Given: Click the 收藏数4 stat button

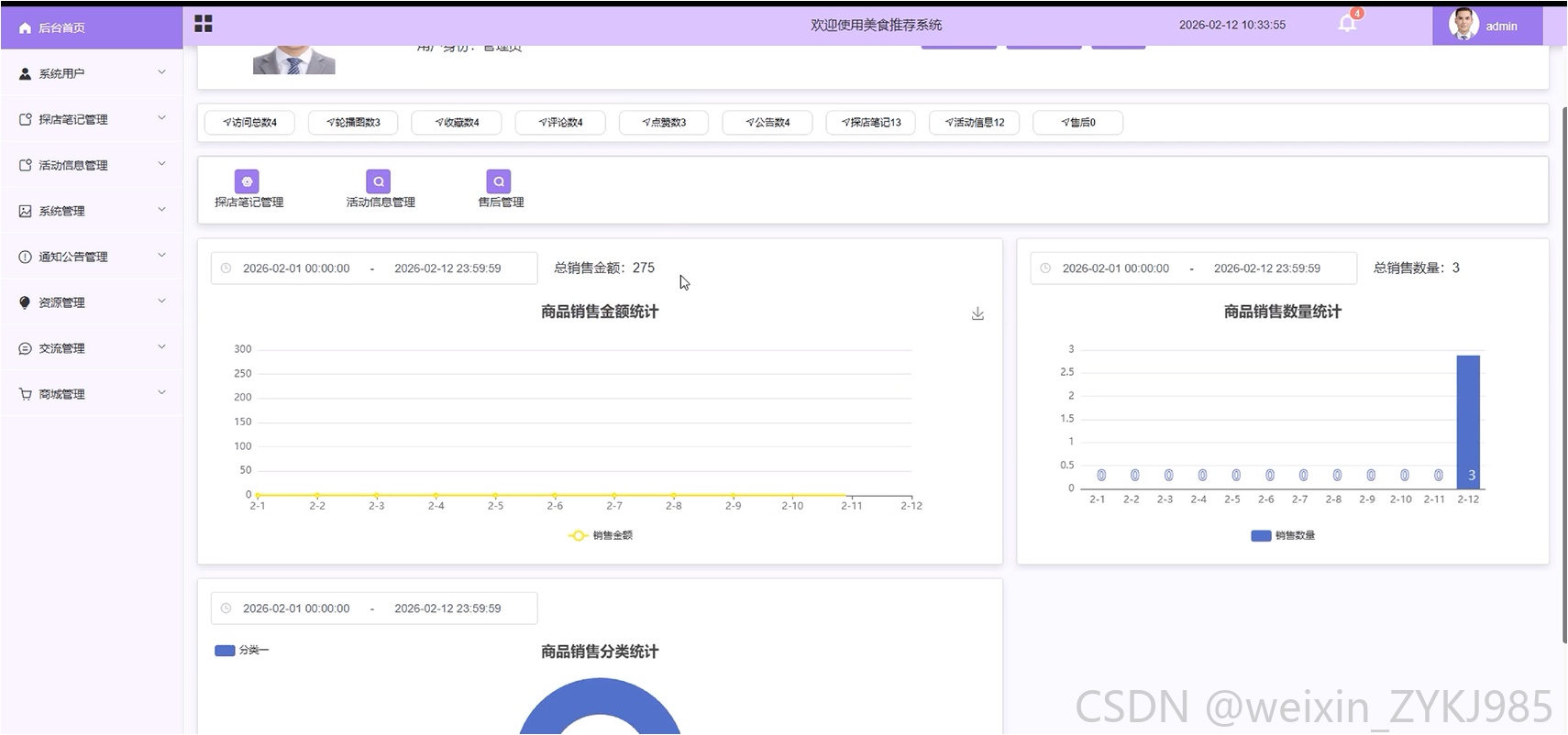Looking at the screenshot, I should click(457, 123).
